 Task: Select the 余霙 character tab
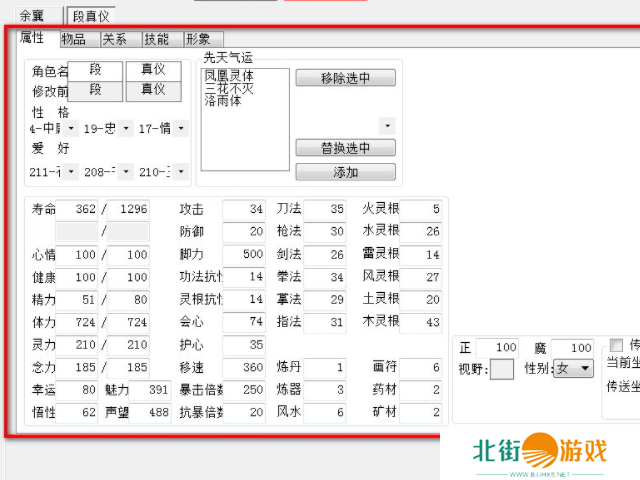pyautogui.click(x=32, y=16)
